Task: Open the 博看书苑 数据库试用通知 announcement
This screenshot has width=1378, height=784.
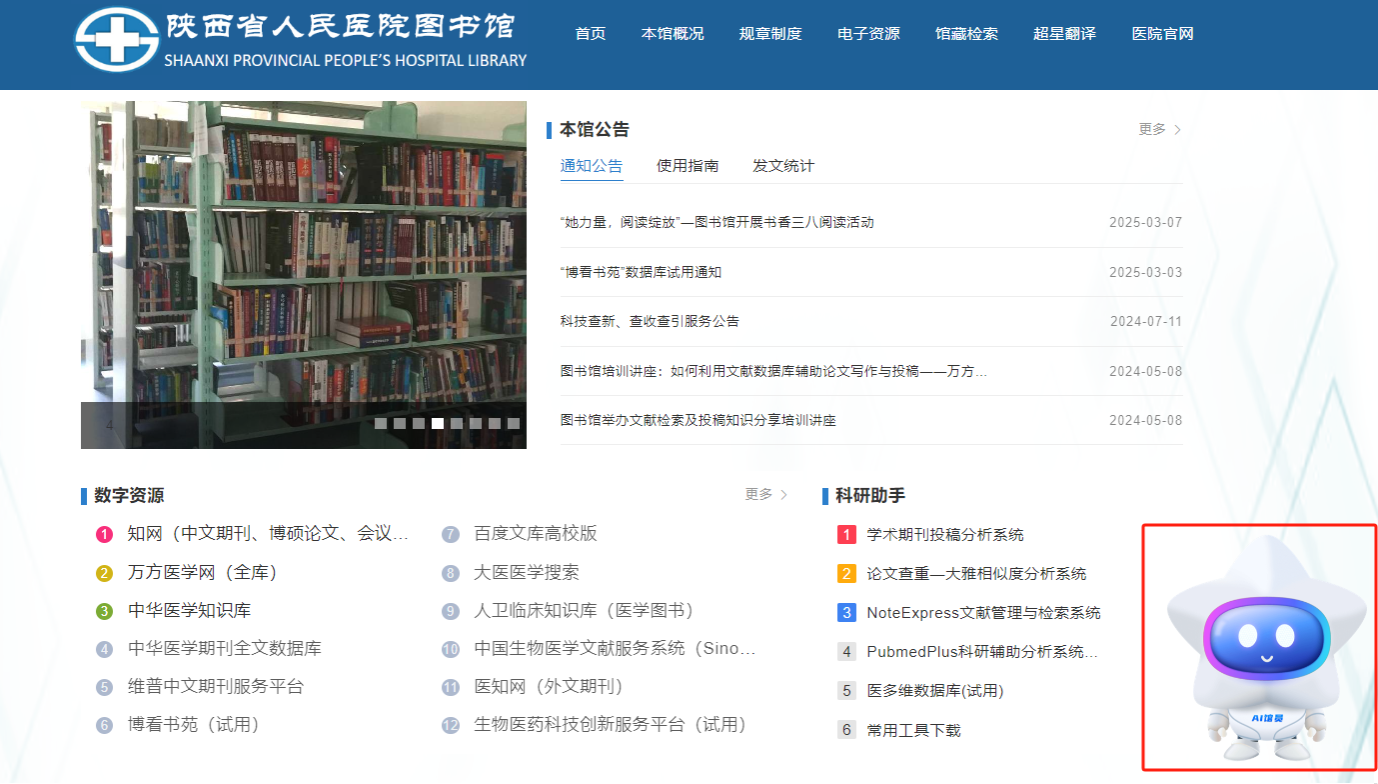Action: (x=641, y=272)
